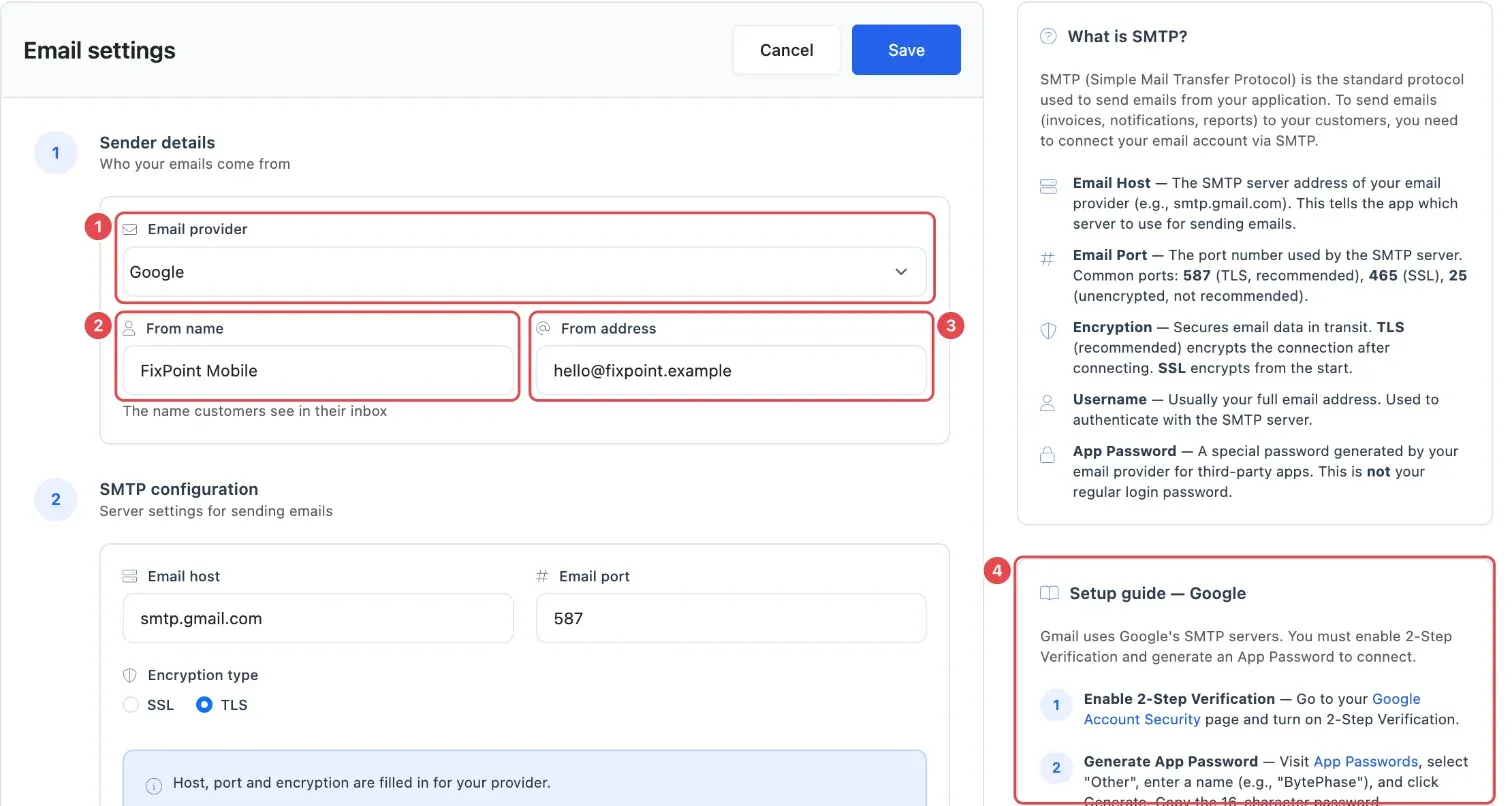Click the From address field with hello@fixpoint.example
Screen dimensions: 1512x806
tap(731, 371)
